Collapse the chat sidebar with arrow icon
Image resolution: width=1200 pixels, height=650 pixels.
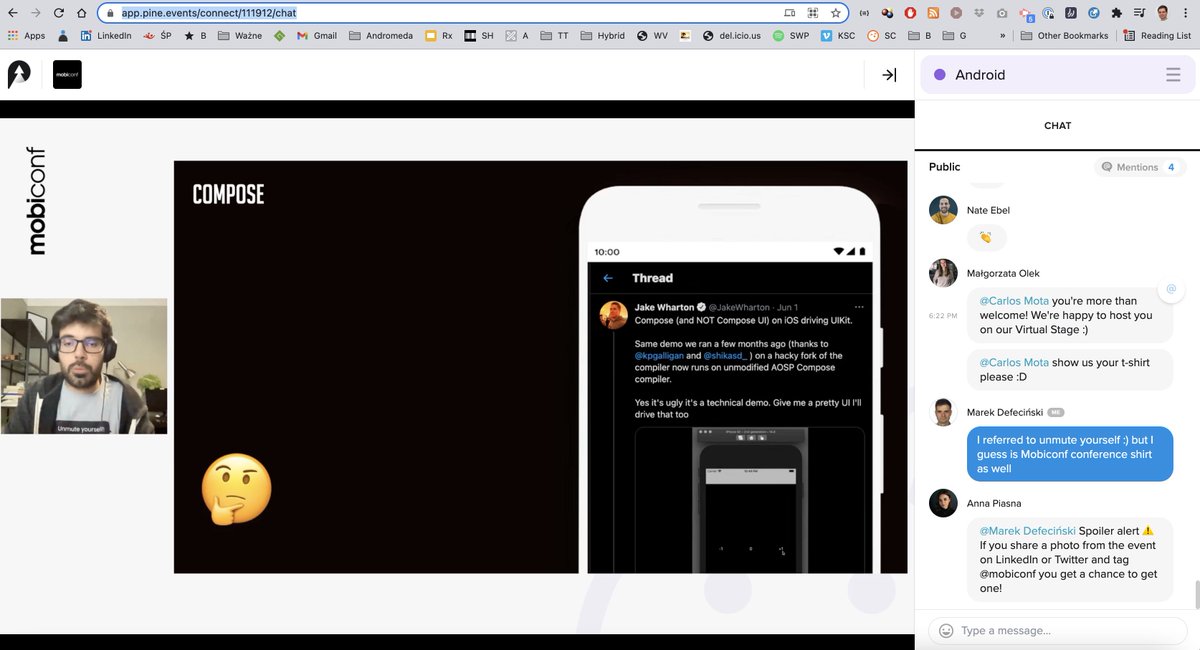889,75
